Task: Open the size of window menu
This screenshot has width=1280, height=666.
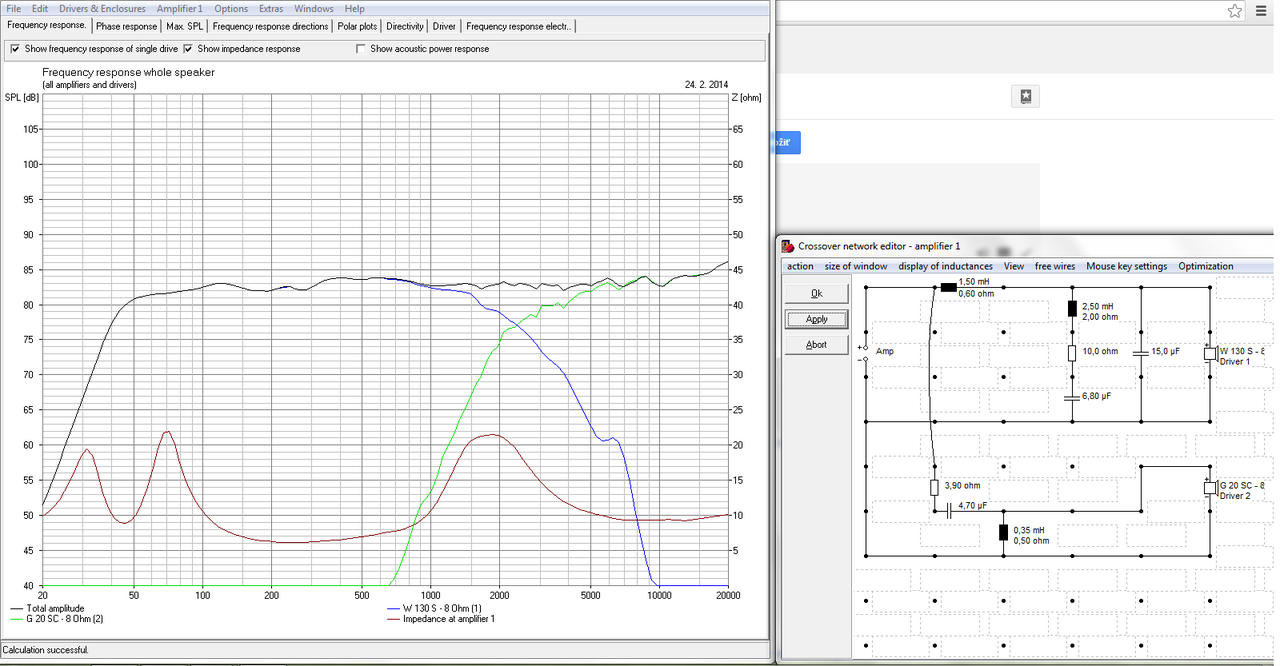Action: 856,266
